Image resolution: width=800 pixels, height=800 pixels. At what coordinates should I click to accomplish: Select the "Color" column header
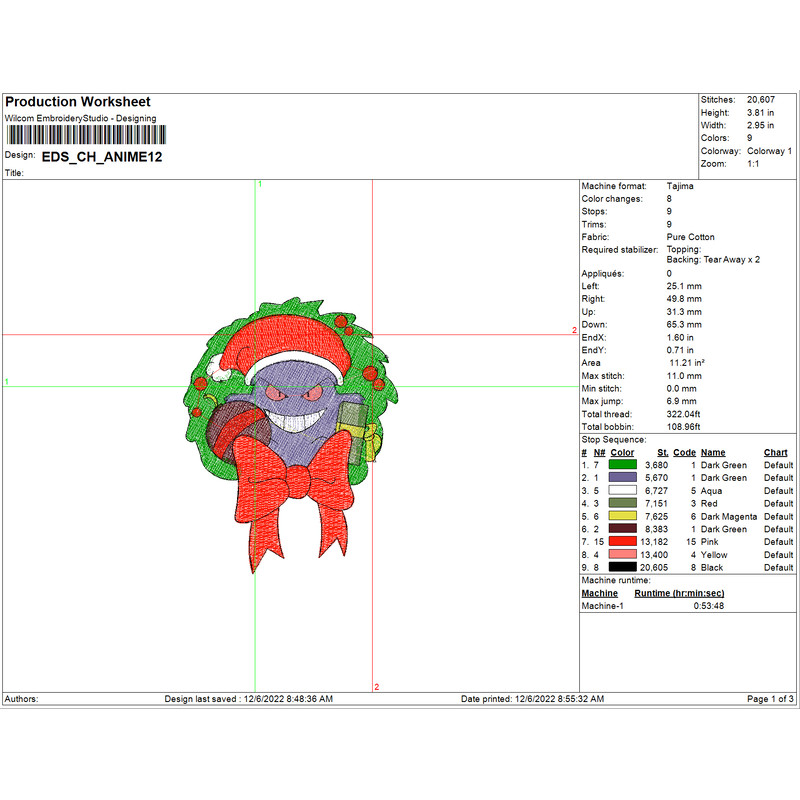click(621, 453)
